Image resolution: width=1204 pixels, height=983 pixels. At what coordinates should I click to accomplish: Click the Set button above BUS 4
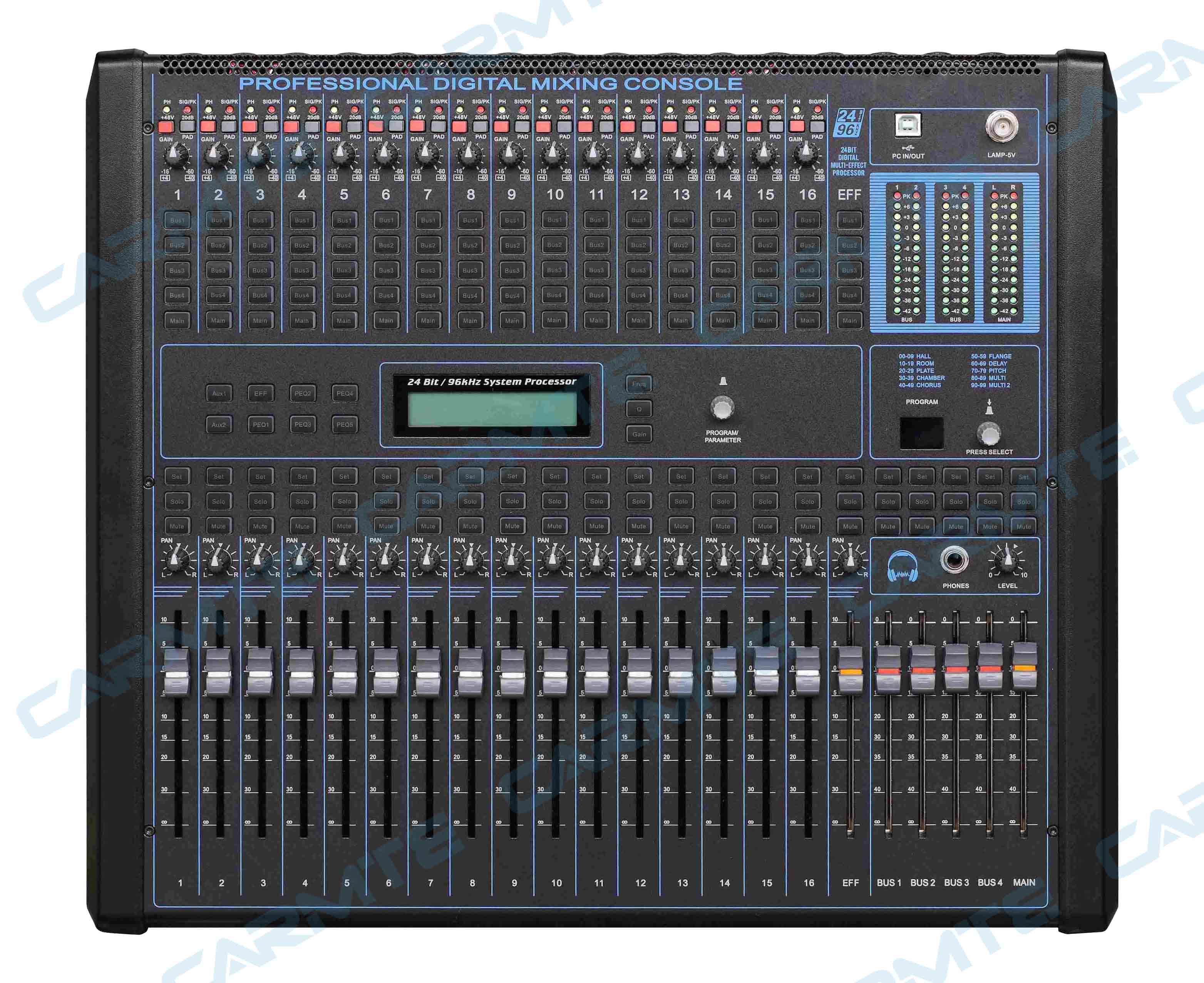990,477
